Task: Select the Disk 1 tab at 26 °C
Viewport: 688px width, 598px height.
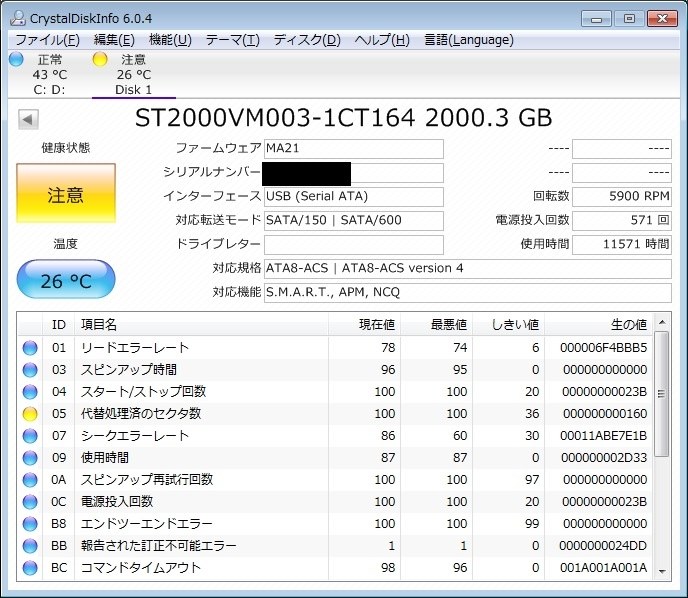Action: click(x=133, y=75)
